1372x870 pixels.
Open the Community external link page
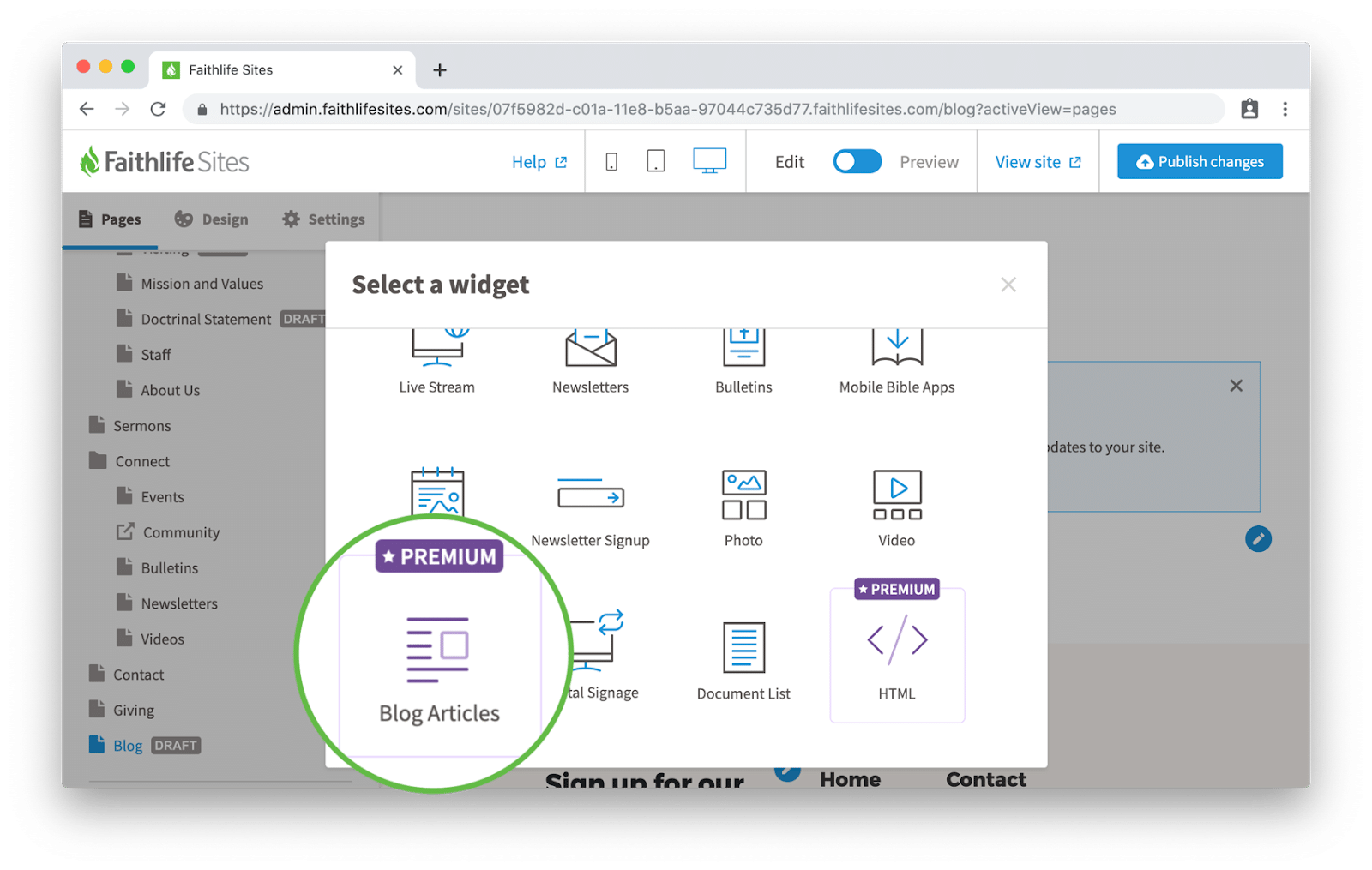(x=168, y=532)
